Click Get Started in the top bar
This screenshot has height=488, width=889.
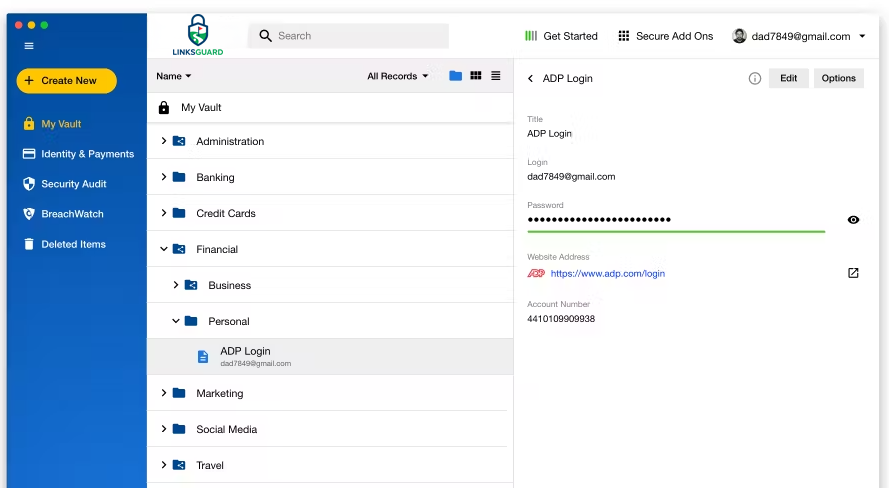pyautogui.click(x=570, y=36)
